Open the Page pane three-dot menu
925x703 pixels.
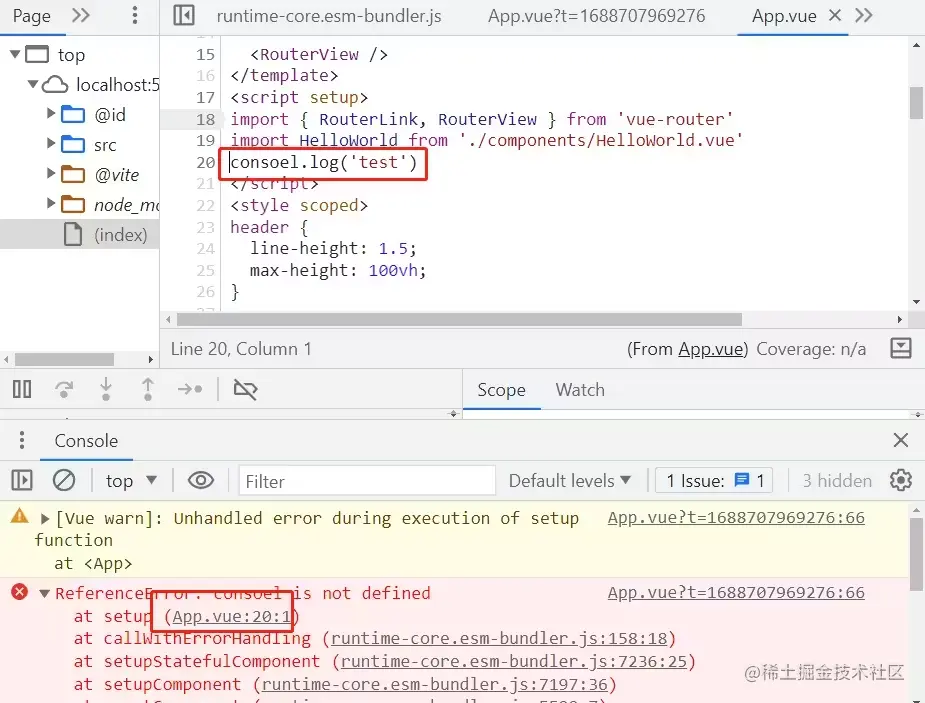click(x=135, y=15)
